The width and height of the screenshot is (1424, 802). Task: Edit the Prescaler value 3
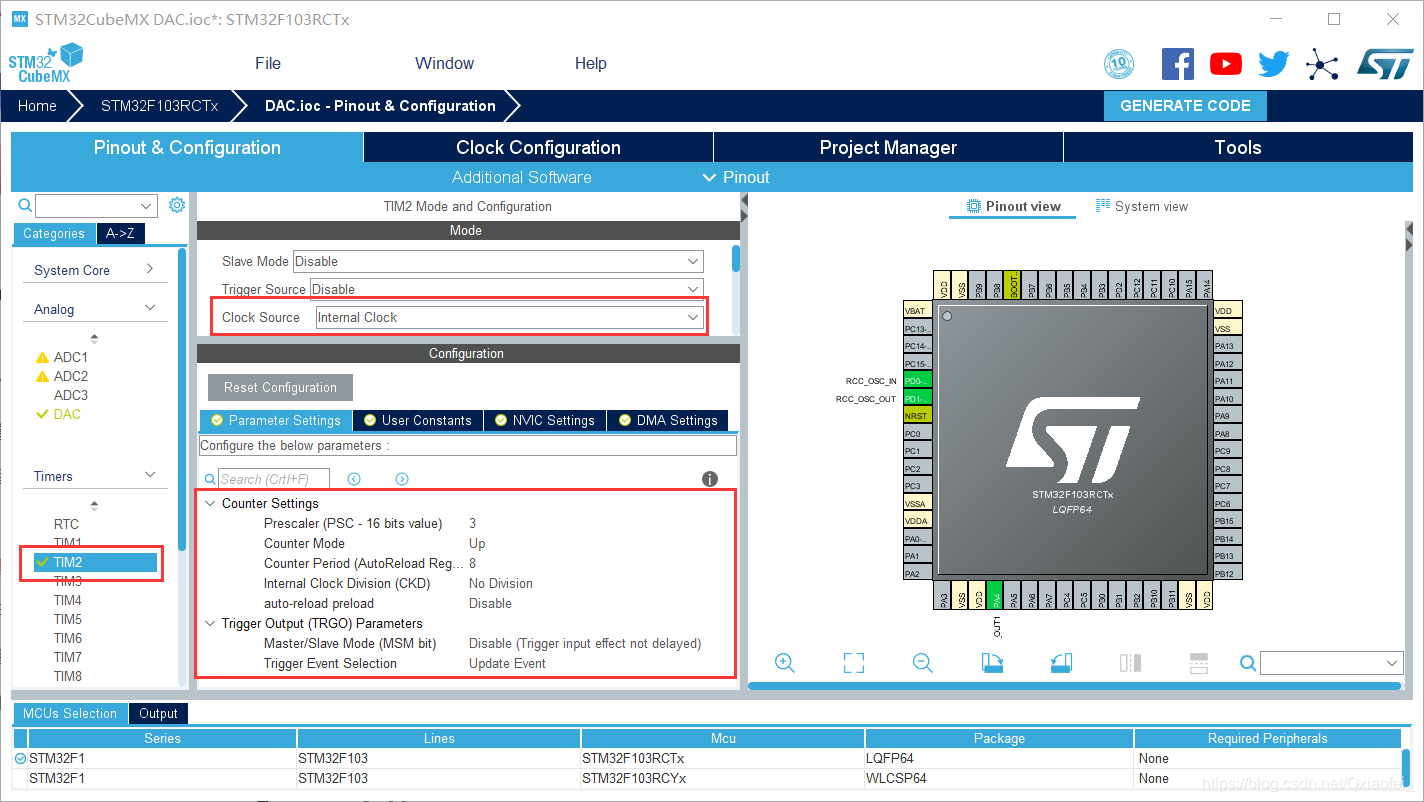tap(473, 523)
